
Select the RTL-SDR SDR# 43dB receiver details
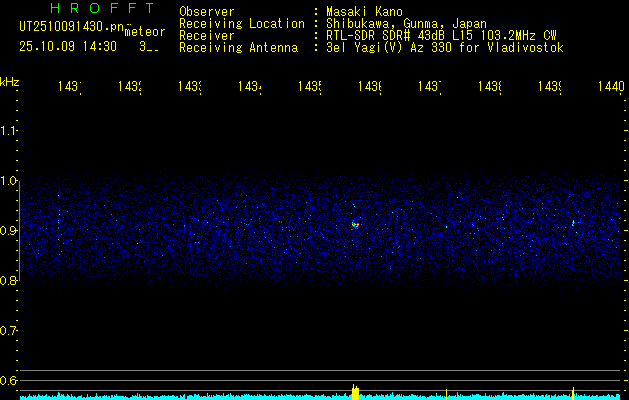tap(441, 36)
